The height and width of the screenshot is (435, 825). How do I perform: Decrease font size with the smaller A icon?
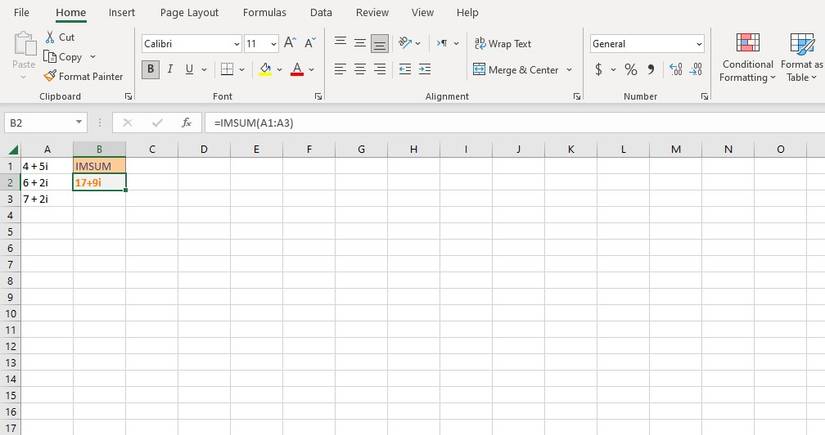(310, 44)
